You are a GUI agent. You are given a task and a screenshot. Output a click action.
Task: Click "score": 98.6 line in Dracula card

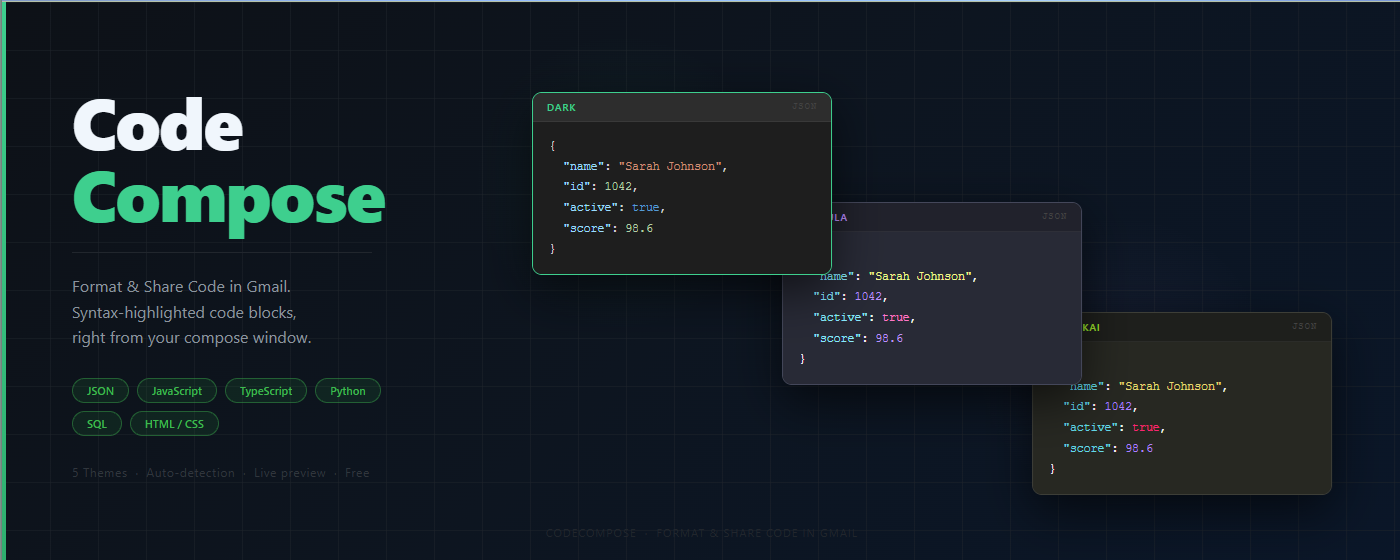pos(858,338)
